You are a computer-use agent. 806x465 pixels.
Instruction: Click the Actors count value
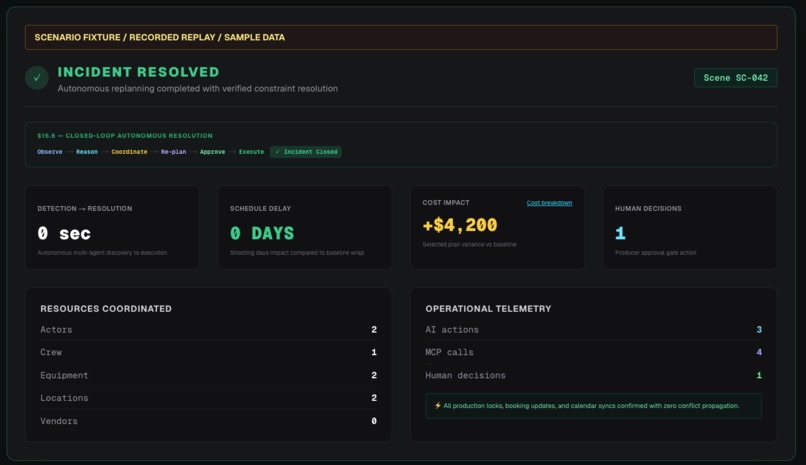click(374, 330)
